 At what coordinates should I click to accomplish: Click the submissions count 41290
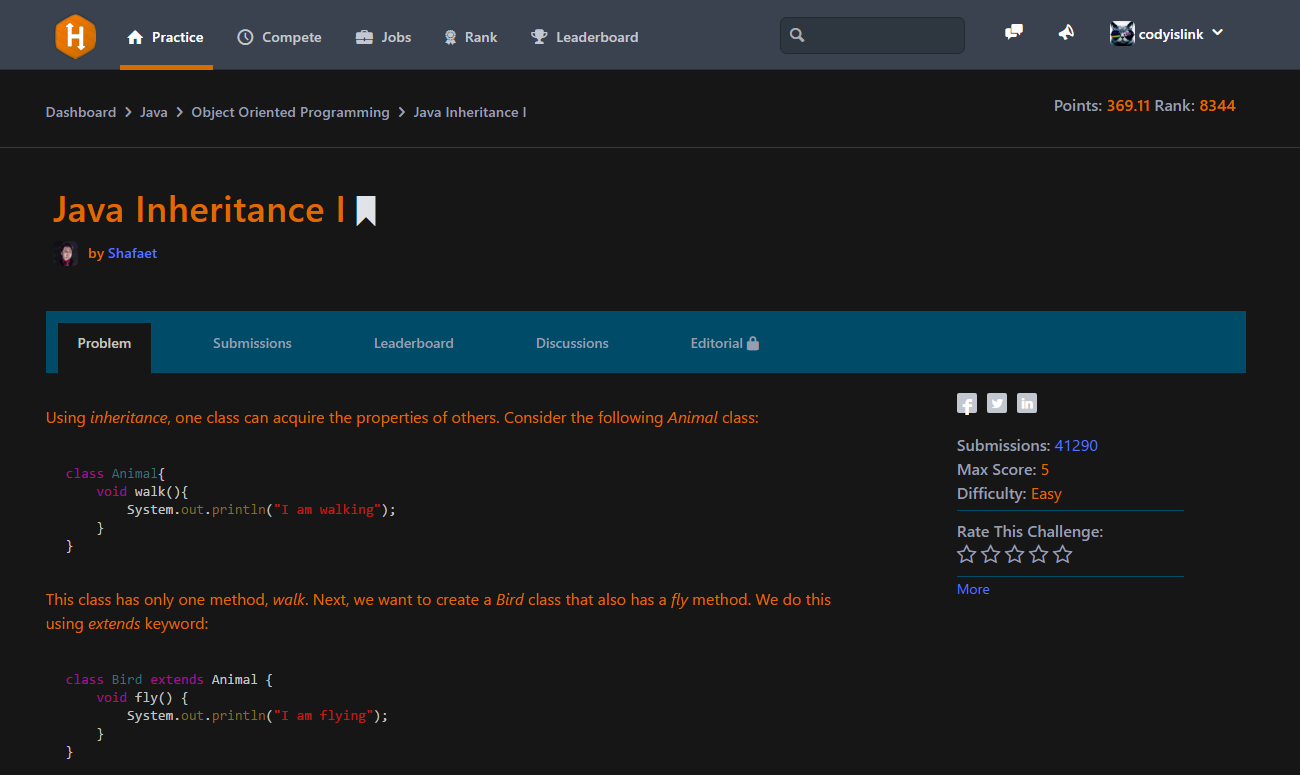[x=1076, y=446]
